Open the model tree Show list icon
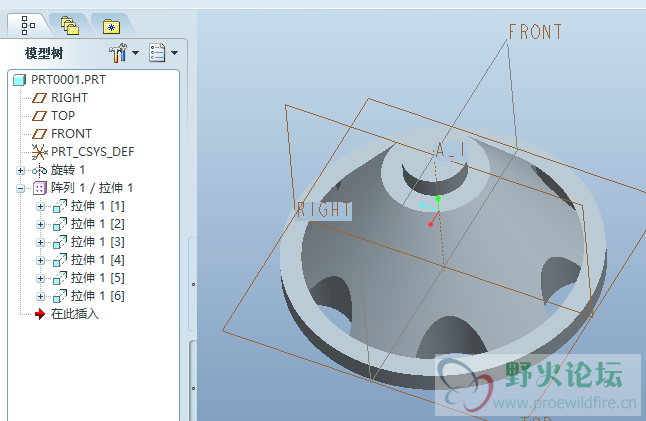 pos(157,53)
